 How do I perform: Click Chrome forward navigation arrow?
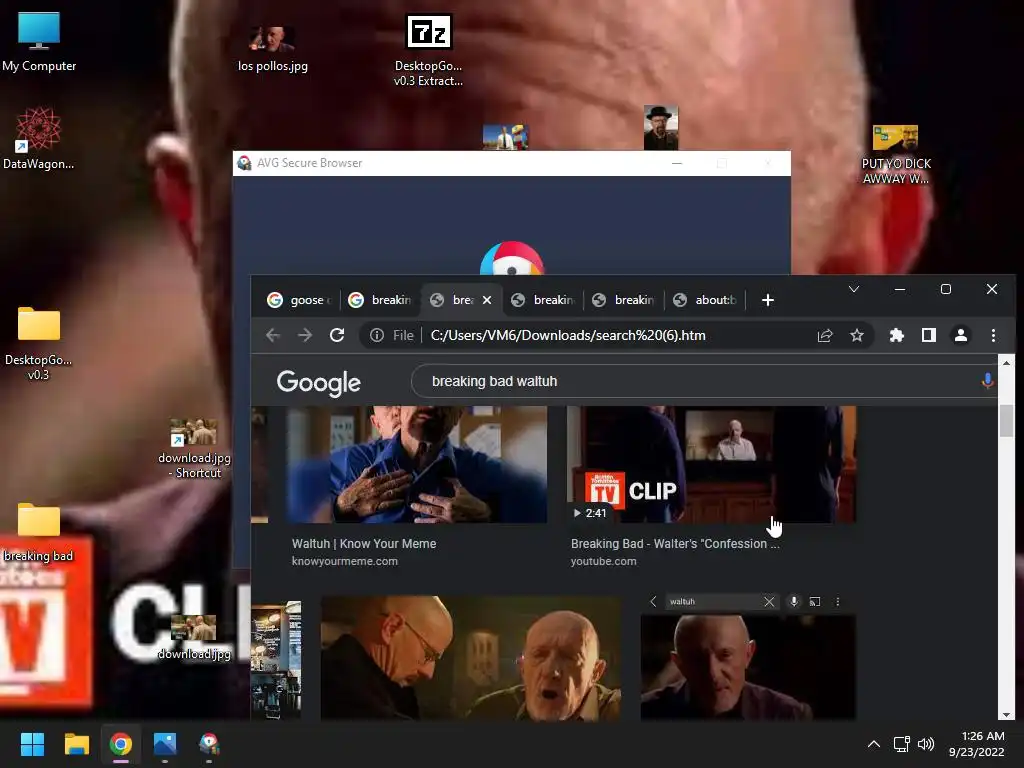[x=305, y=336]
